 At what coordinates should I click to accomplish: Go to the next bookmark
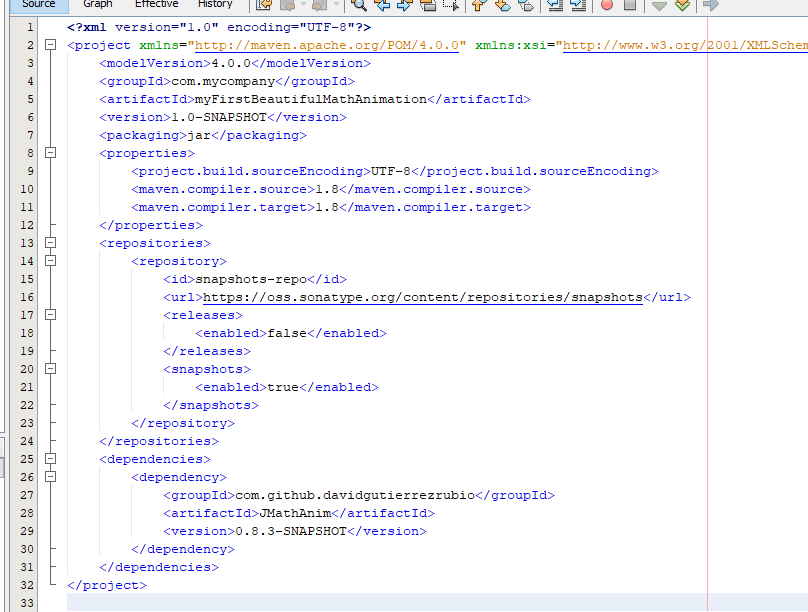500,5
